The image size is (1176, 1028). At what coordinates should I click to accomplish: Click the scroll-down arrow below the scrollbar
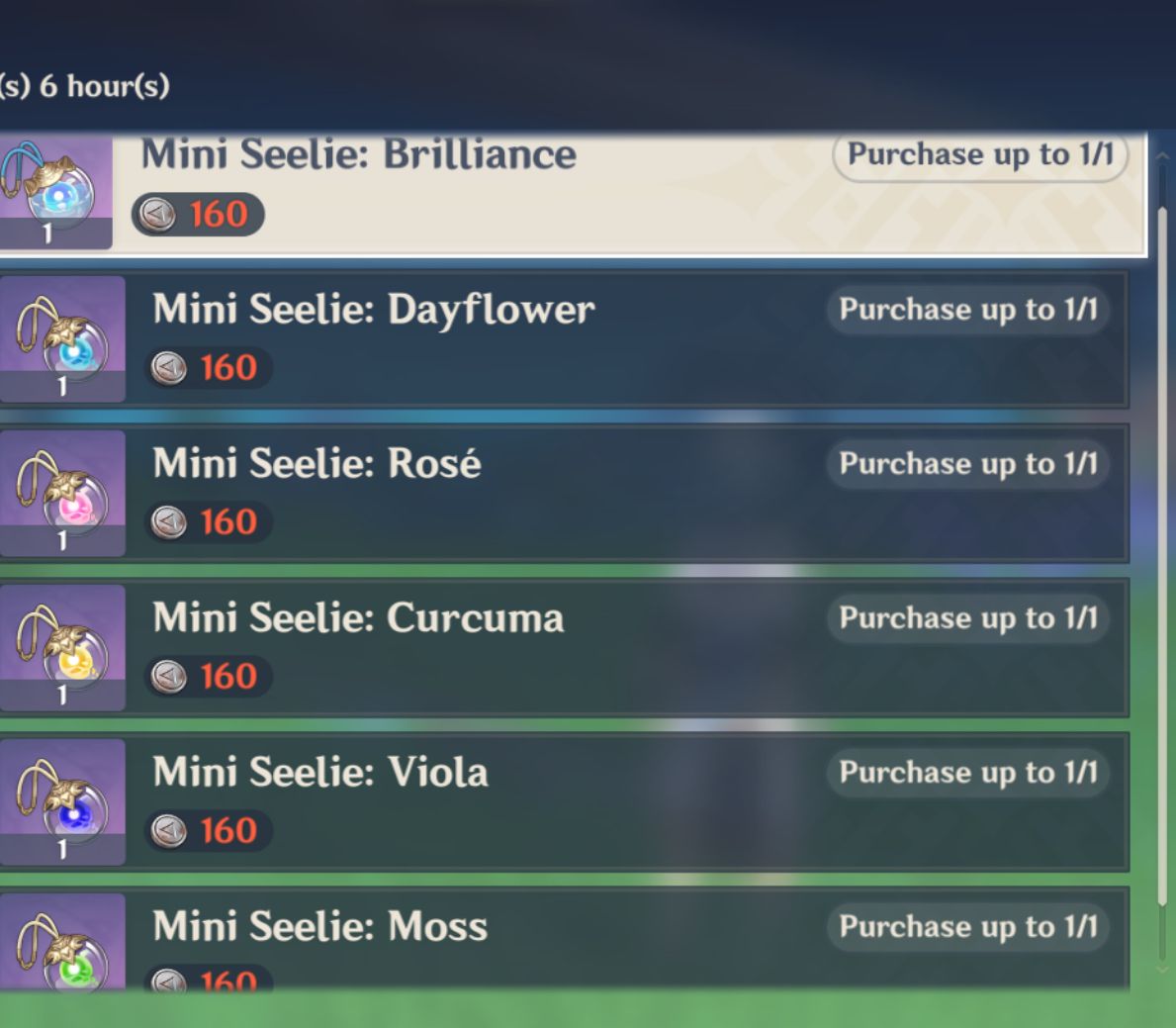click(1162, 968)
